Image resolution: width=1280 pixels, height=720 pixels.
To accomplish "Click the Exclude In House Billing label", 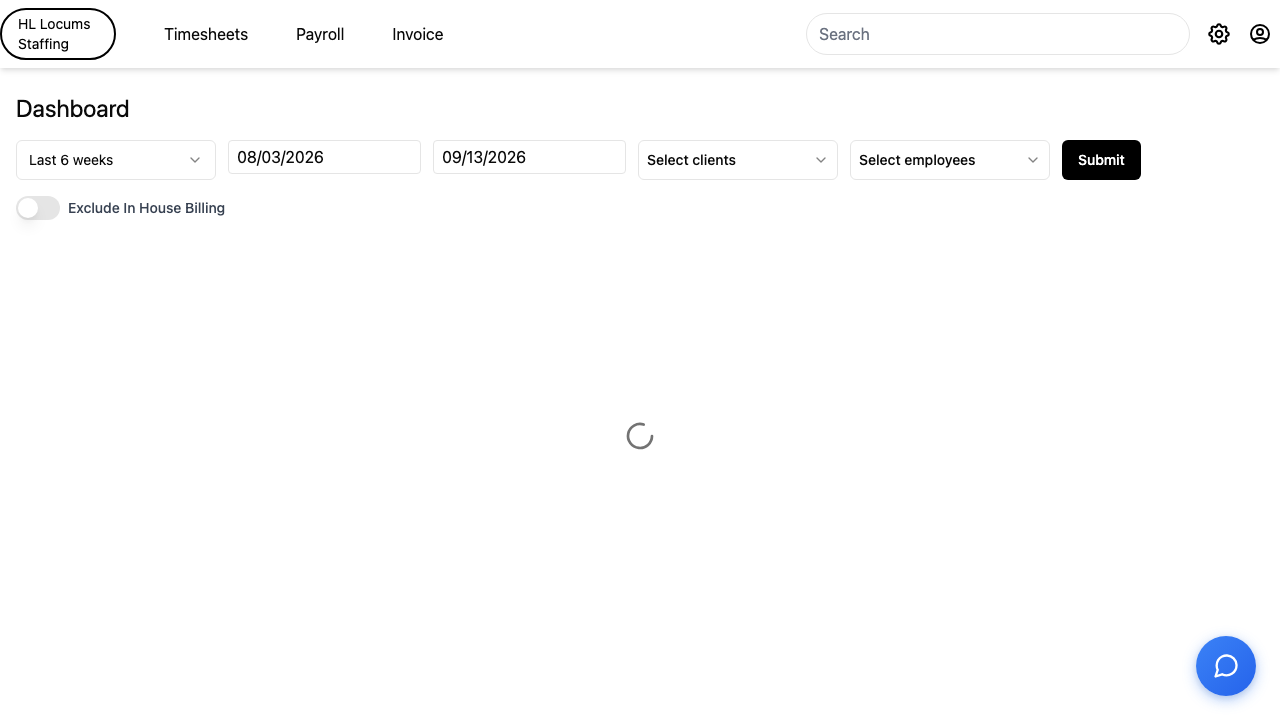I will [146, 208].
